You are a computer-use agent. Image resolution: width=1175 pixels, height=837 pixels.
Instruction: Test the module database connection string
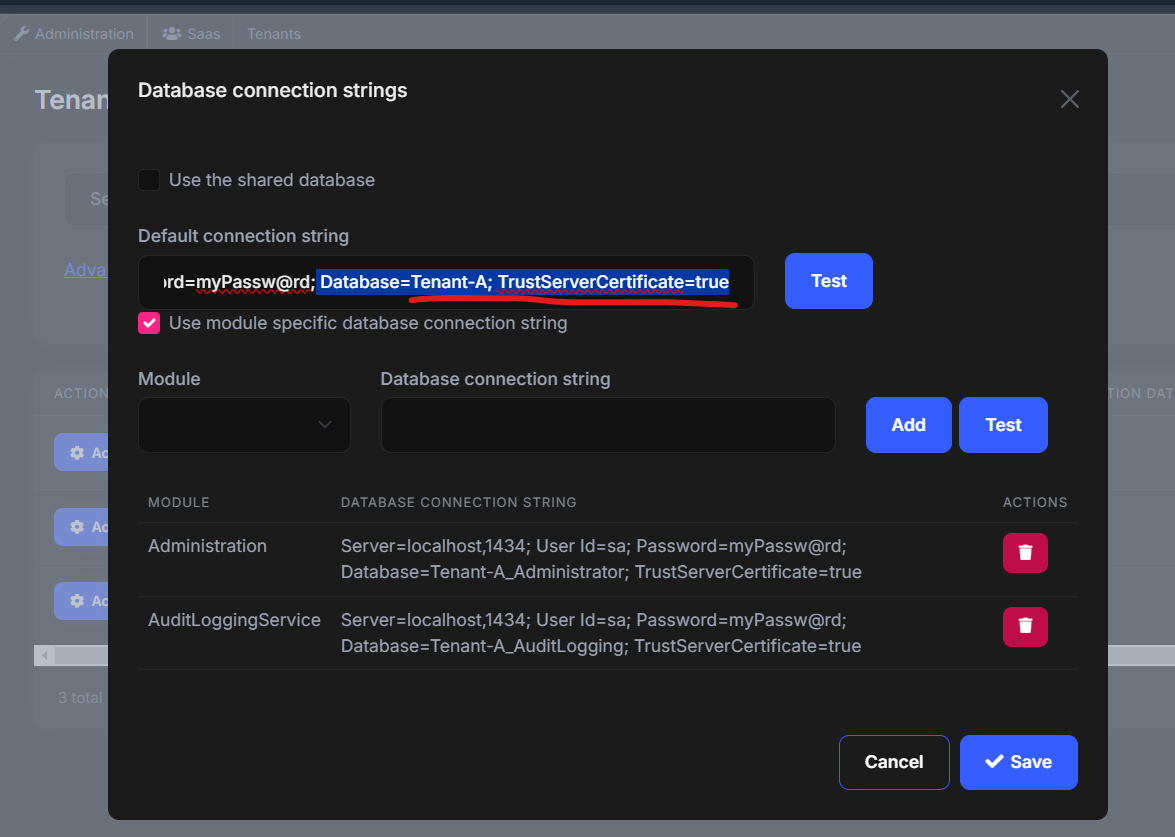(1003, 425)
